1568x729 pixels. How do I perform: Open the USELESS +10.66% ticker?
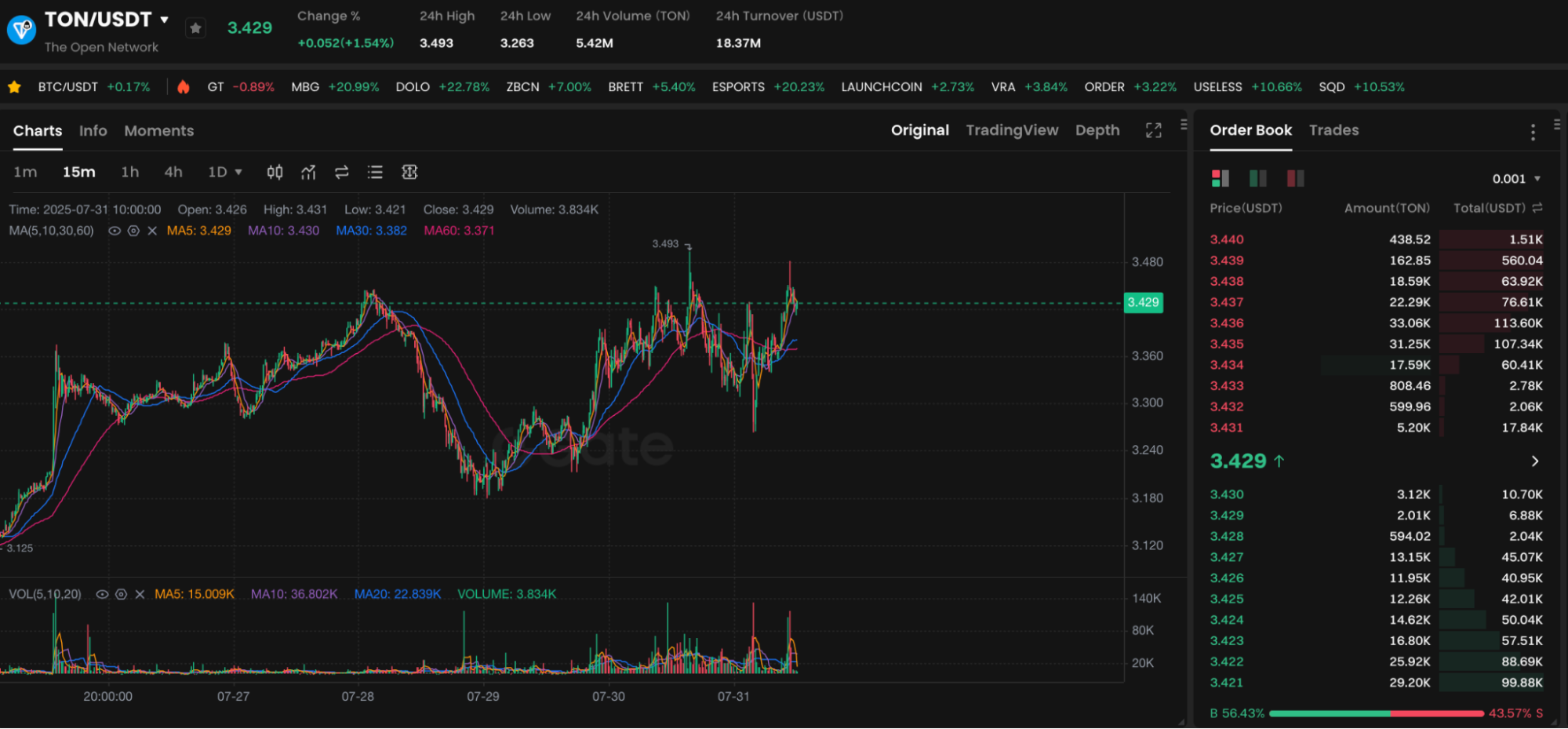(1247, 87)
